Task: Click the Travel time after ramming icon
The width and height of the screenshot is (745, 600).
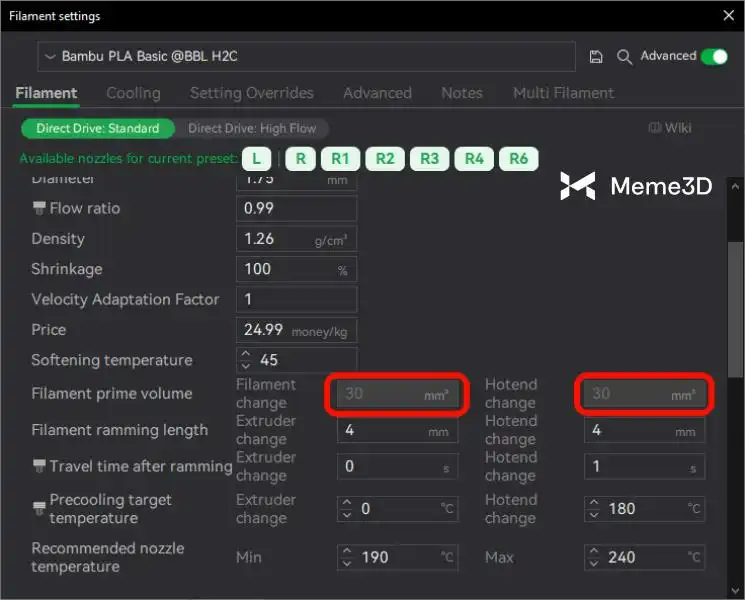Action: coord(39,466)
